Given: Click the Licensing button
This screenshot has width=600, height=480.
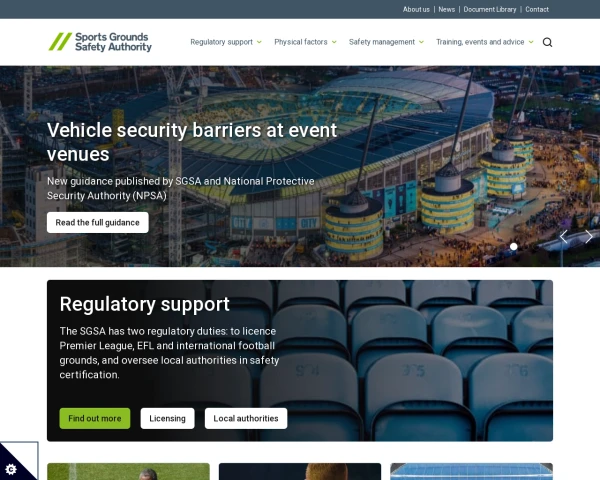Looking at the screenshot, I should (167, 418).
